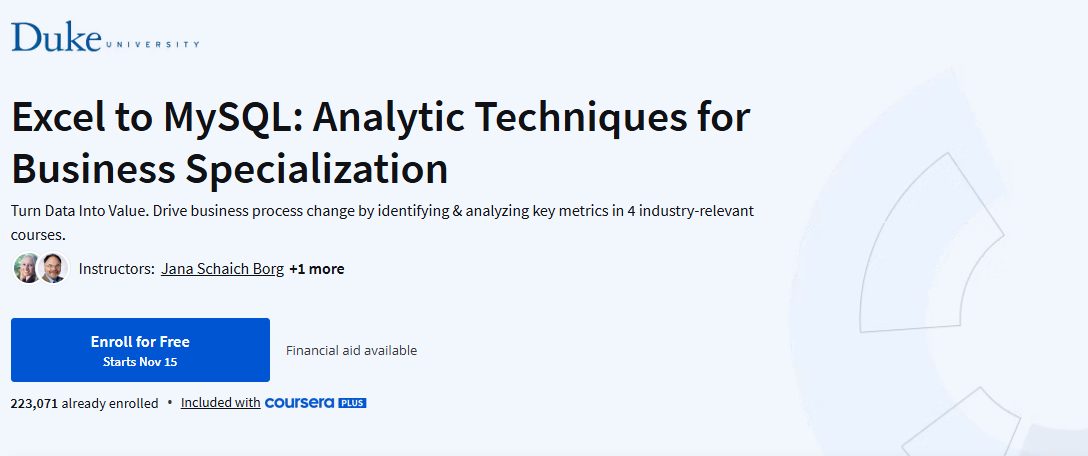The width and height of the screenshot is (1088, 456).
Task: Click the blue PLUS badge
Action: coord(352,403)
